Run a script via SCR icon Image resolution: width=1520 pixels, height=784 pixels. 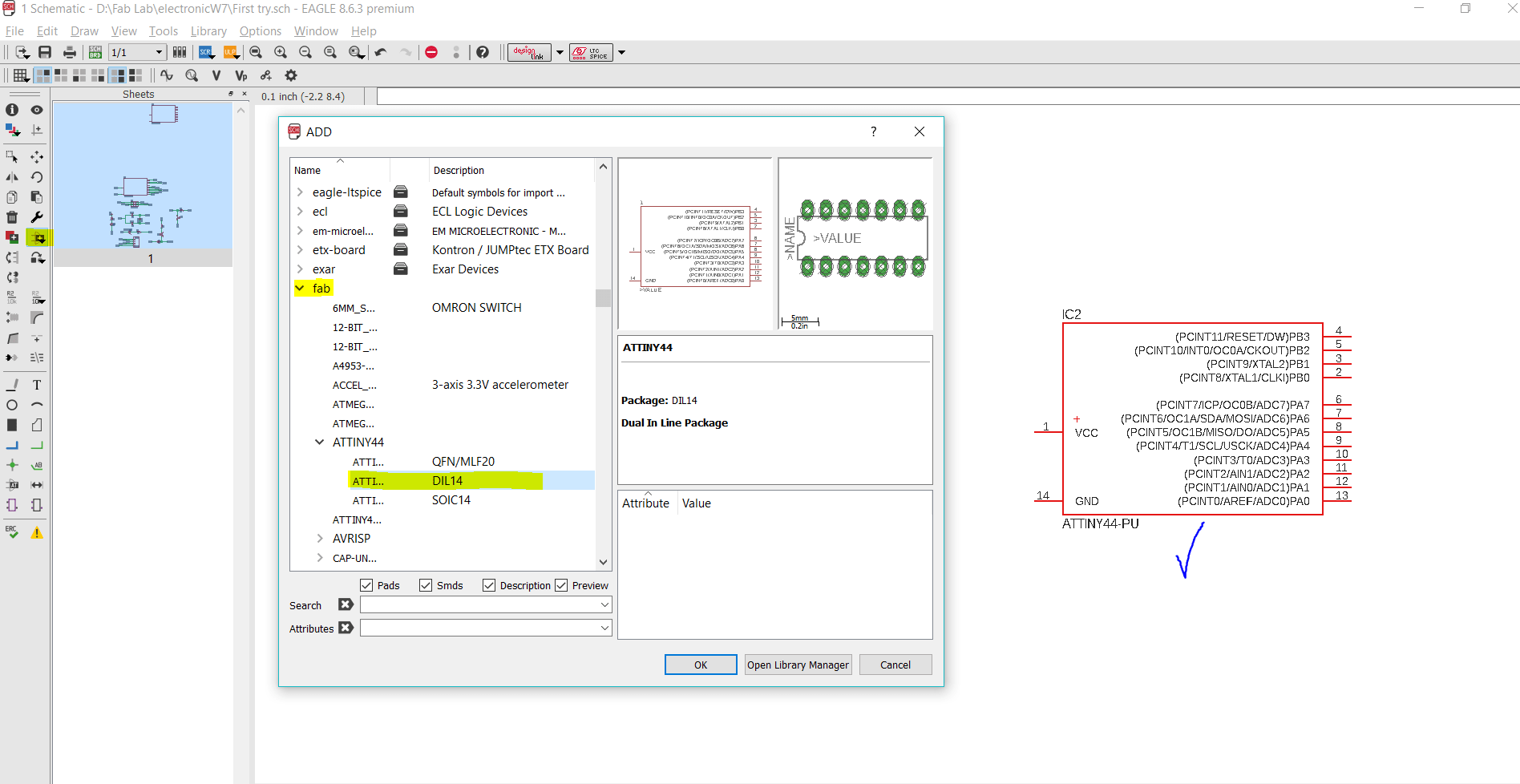pos(207,52)
